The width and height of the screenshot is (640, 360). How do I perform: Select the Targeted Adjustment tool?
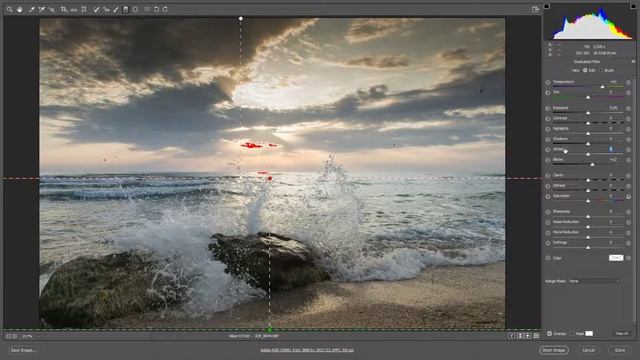(x=51, y=9)
